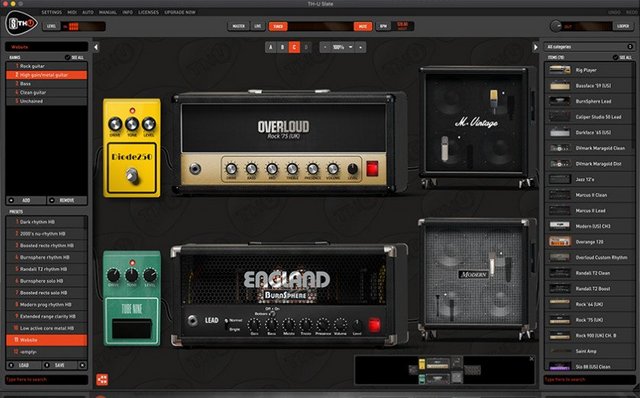Click the Level button
The width and height of the screenshot is (640, 398).
coord(51,26)
